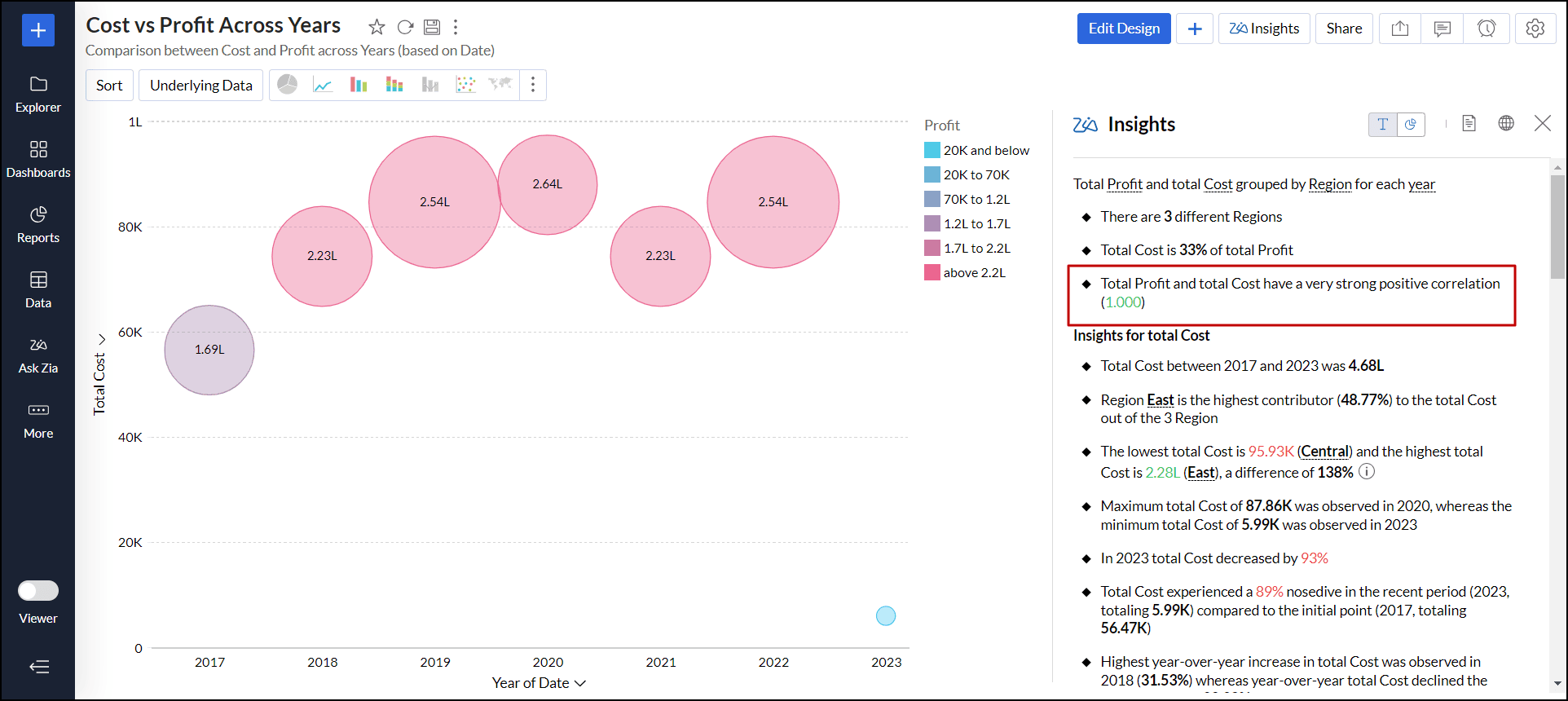Switch Insights to visual chart view
The image size is (1568, 701).
[1411, 124]
